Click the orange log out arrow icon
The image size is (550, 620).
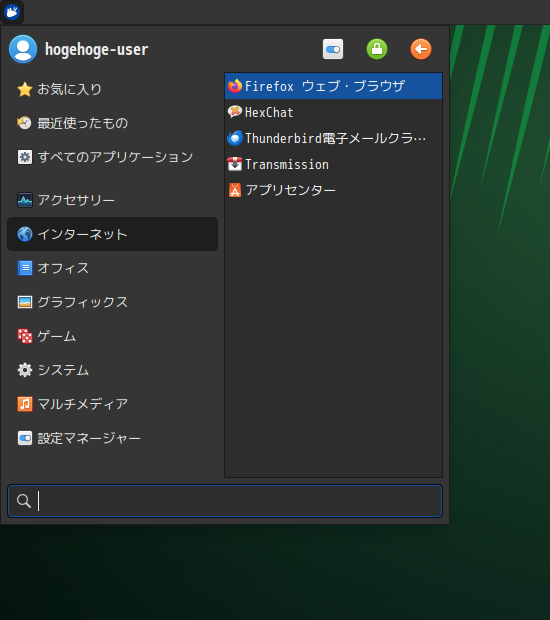point(421,49)
